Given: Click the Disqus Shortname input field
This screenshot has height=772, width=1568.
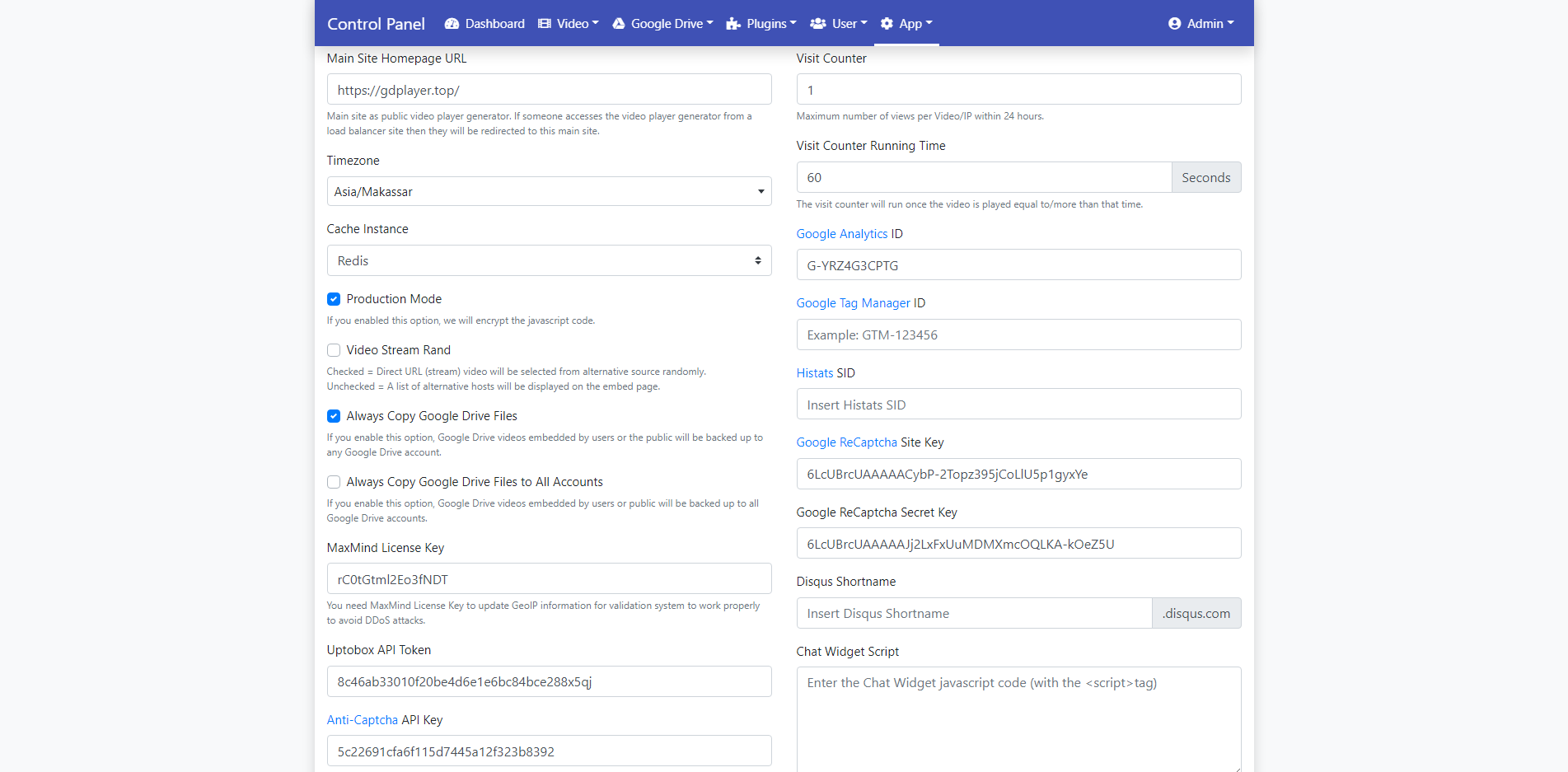Looking at the screenshot, I should click(x=974, y=613).
